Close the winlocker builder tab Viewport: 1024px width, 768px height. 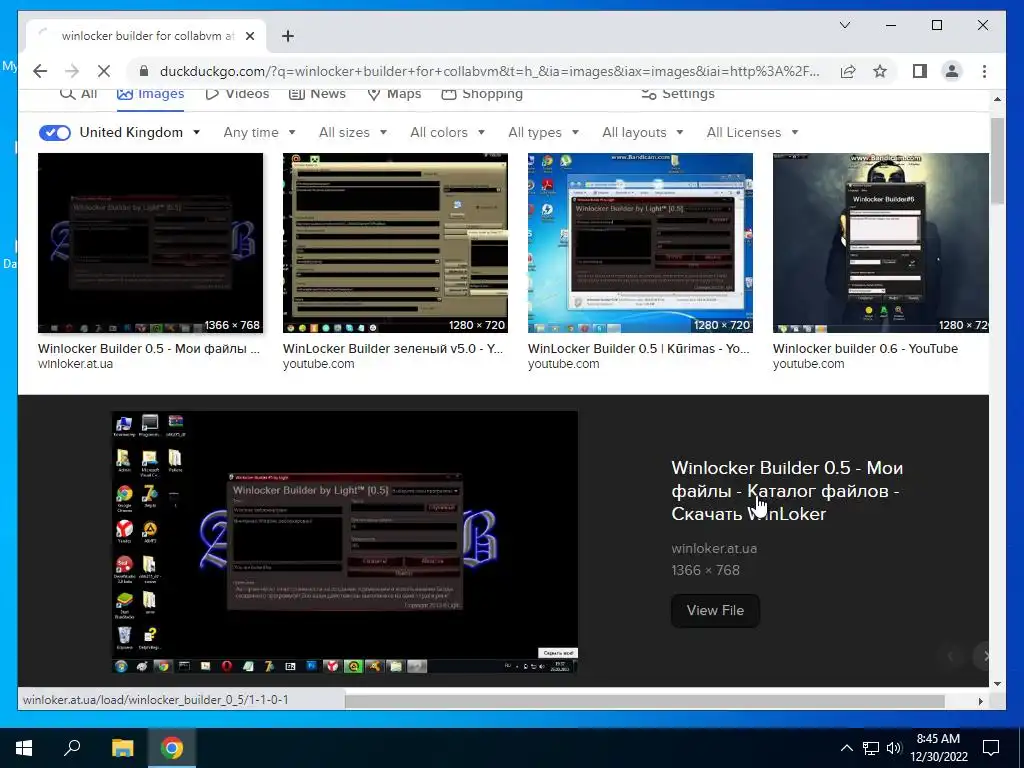tap(249, 36)
